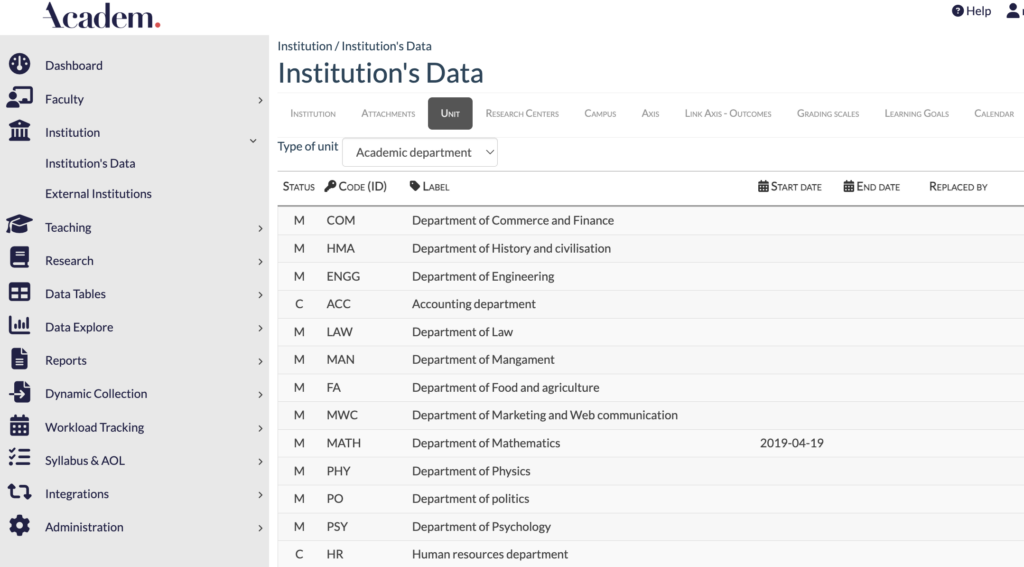Click the Administration gear icon
Image resolution: width=1024 pixels, height=567 pixels.
pos(19,526)
